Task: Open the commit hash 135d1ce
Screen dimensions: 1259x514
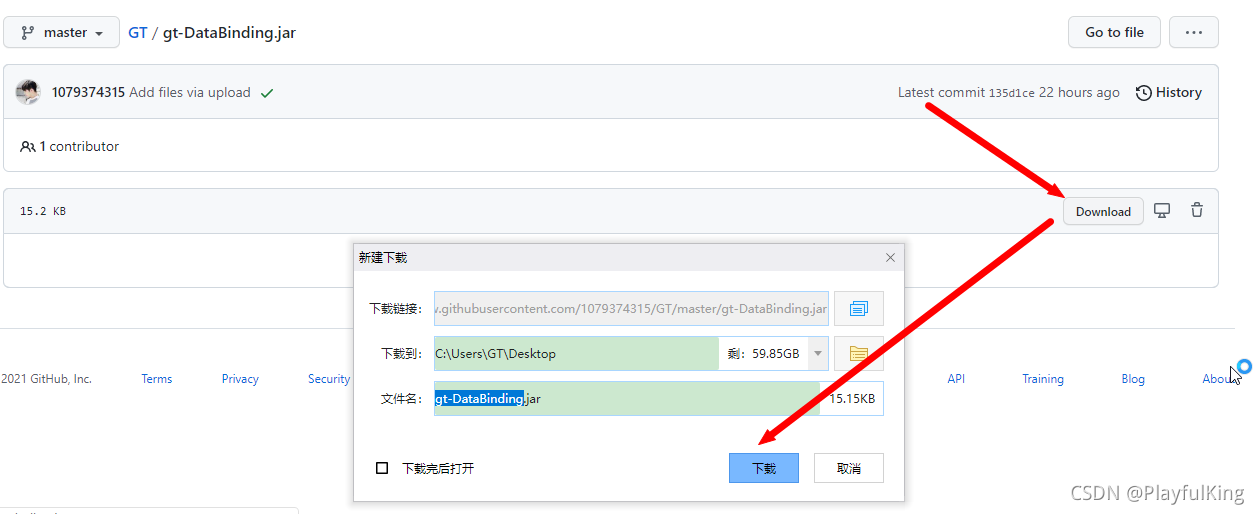Action: 1011,93
